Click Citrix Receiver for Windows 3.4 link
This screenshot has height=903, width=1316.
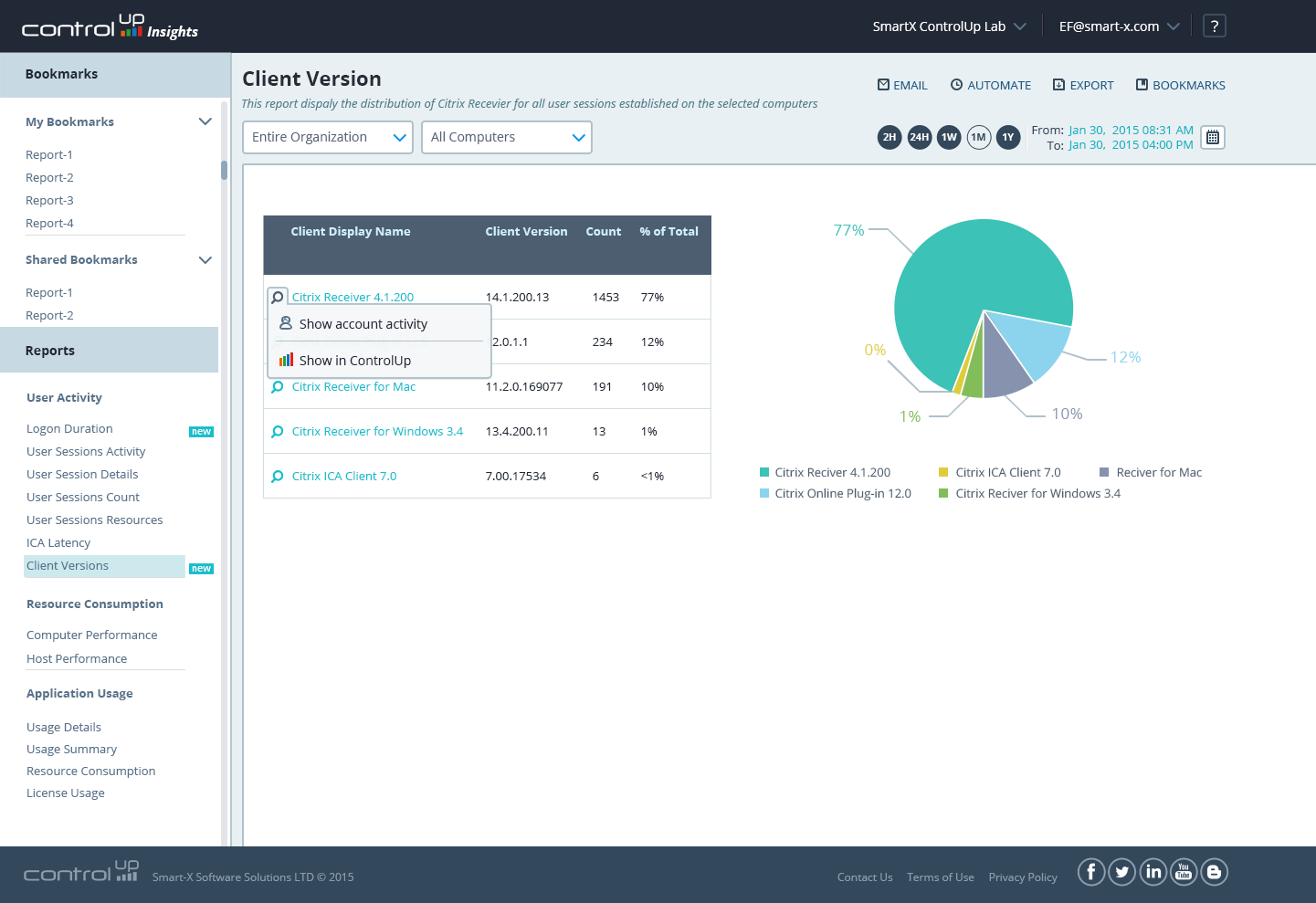377,432
